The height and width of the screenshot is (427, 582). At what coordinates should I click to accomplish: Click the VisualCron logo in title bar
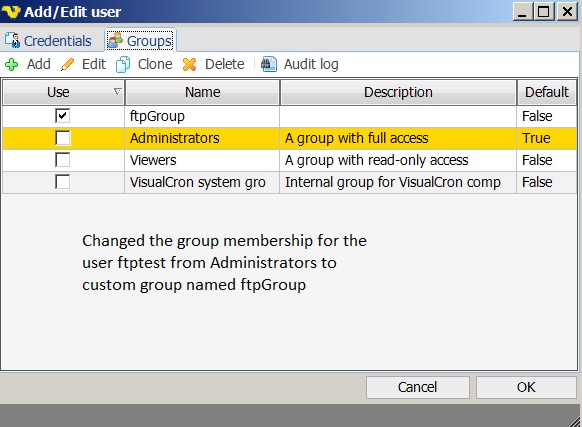(11, 12)
